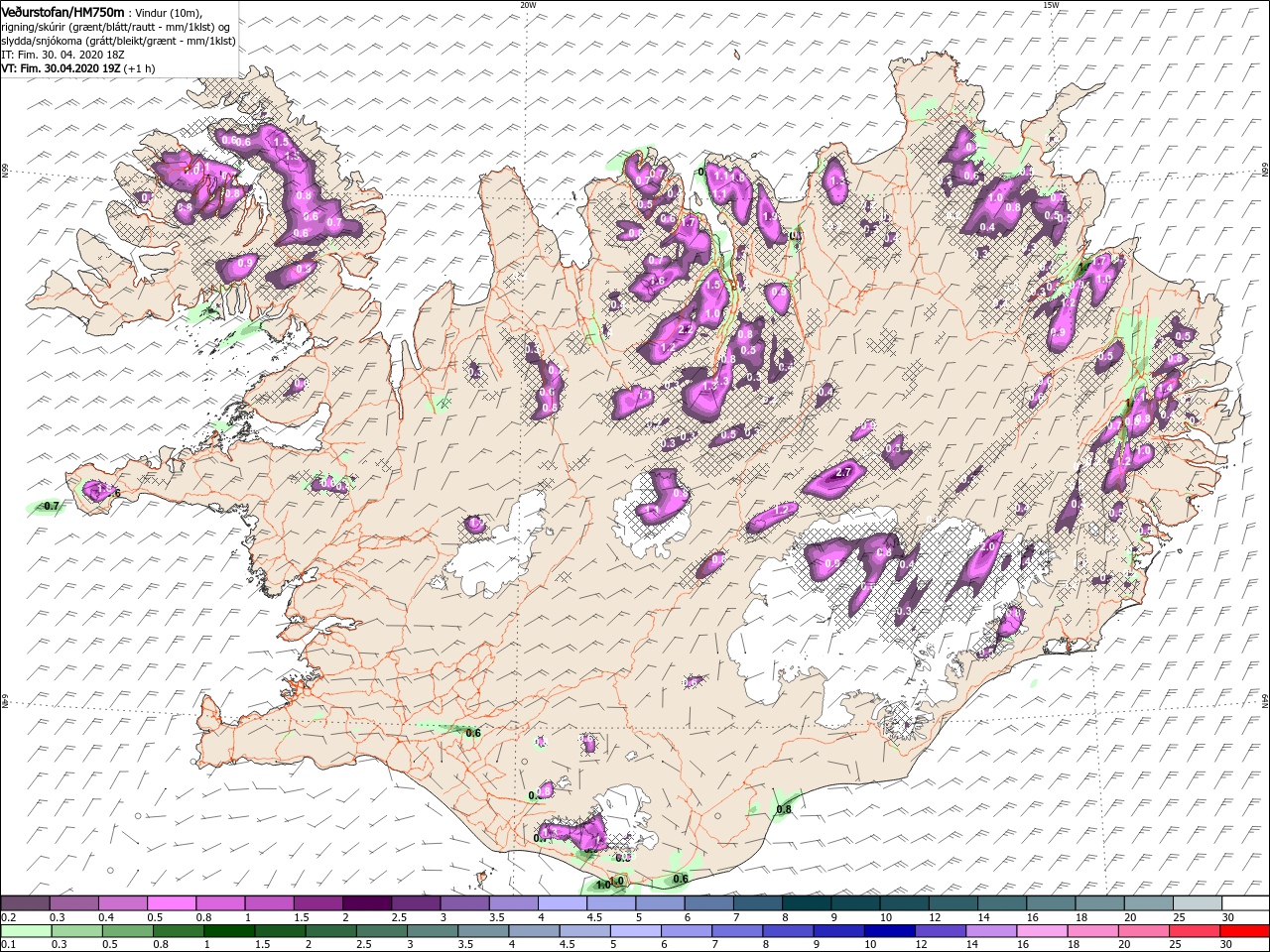
Task: Pick the lower legend swatch above 25
Action: [x=1194, y=931]
